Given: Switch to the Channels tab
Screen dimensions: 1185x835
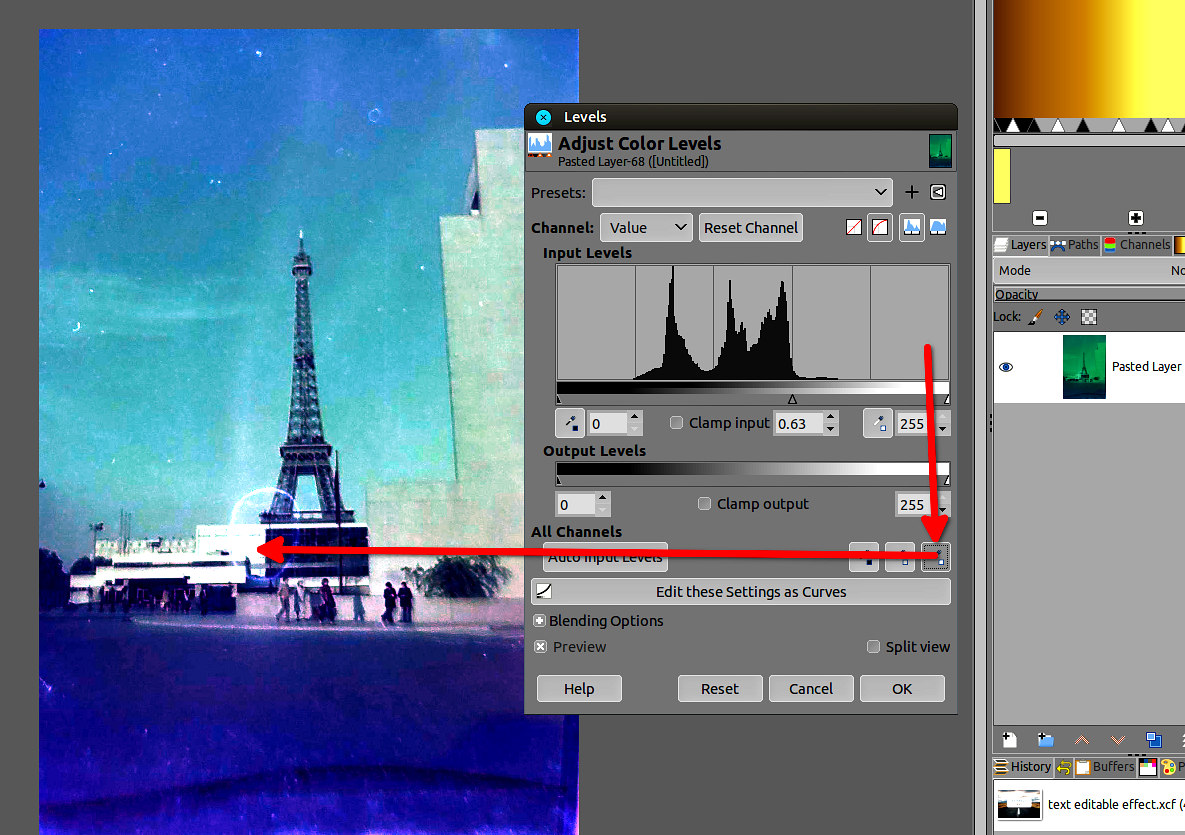Looking at the screenshot, I should pos(1137,244).
